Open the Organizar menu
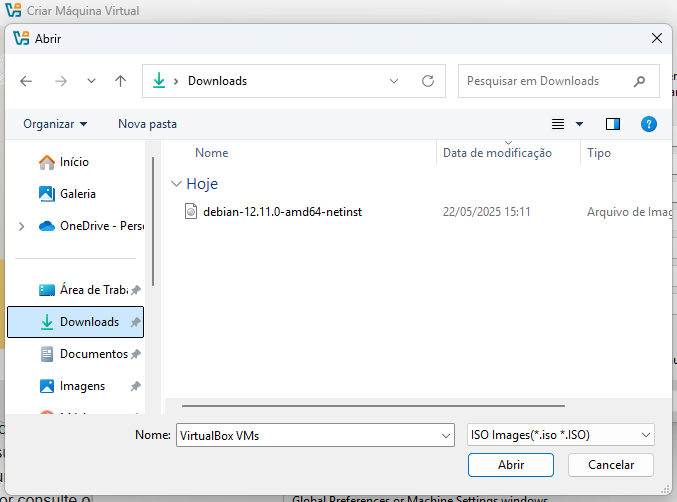This screenshot has height=502, width=677. (55, 124)
